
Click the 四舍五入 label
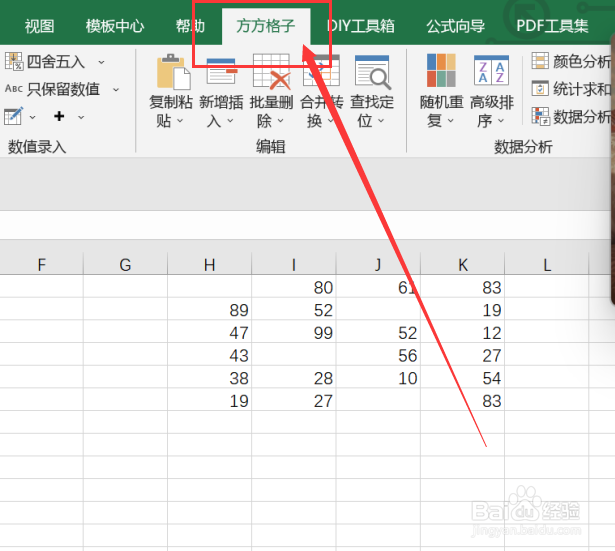(56, 62)
